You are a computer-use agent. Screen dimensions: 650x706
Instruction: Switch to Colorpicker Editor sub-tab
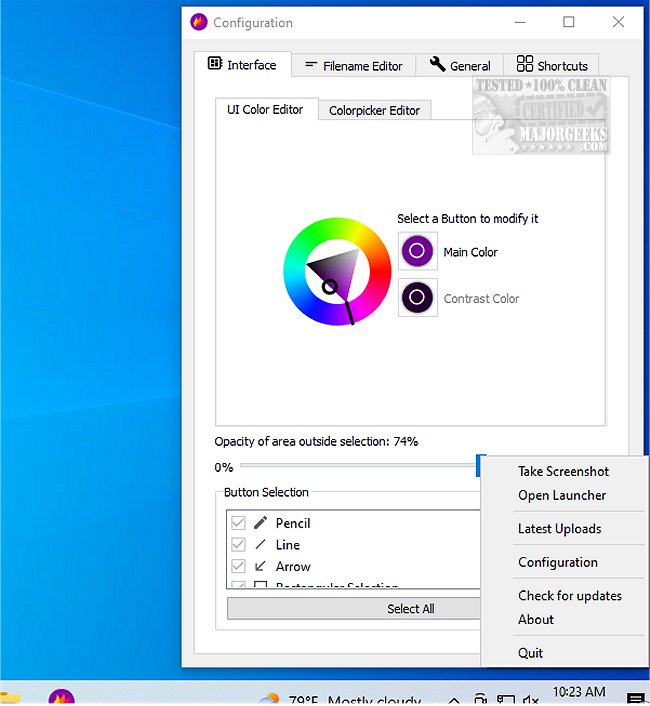click(x=375, y=110)
